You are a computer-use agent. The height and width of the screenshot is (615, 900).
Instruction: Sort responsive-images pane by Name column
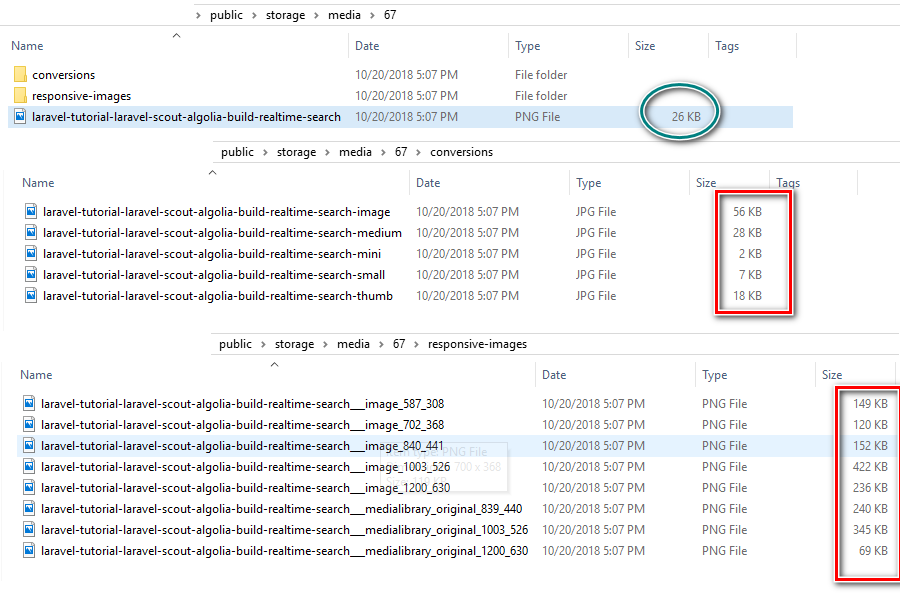[x=36, y=375]
